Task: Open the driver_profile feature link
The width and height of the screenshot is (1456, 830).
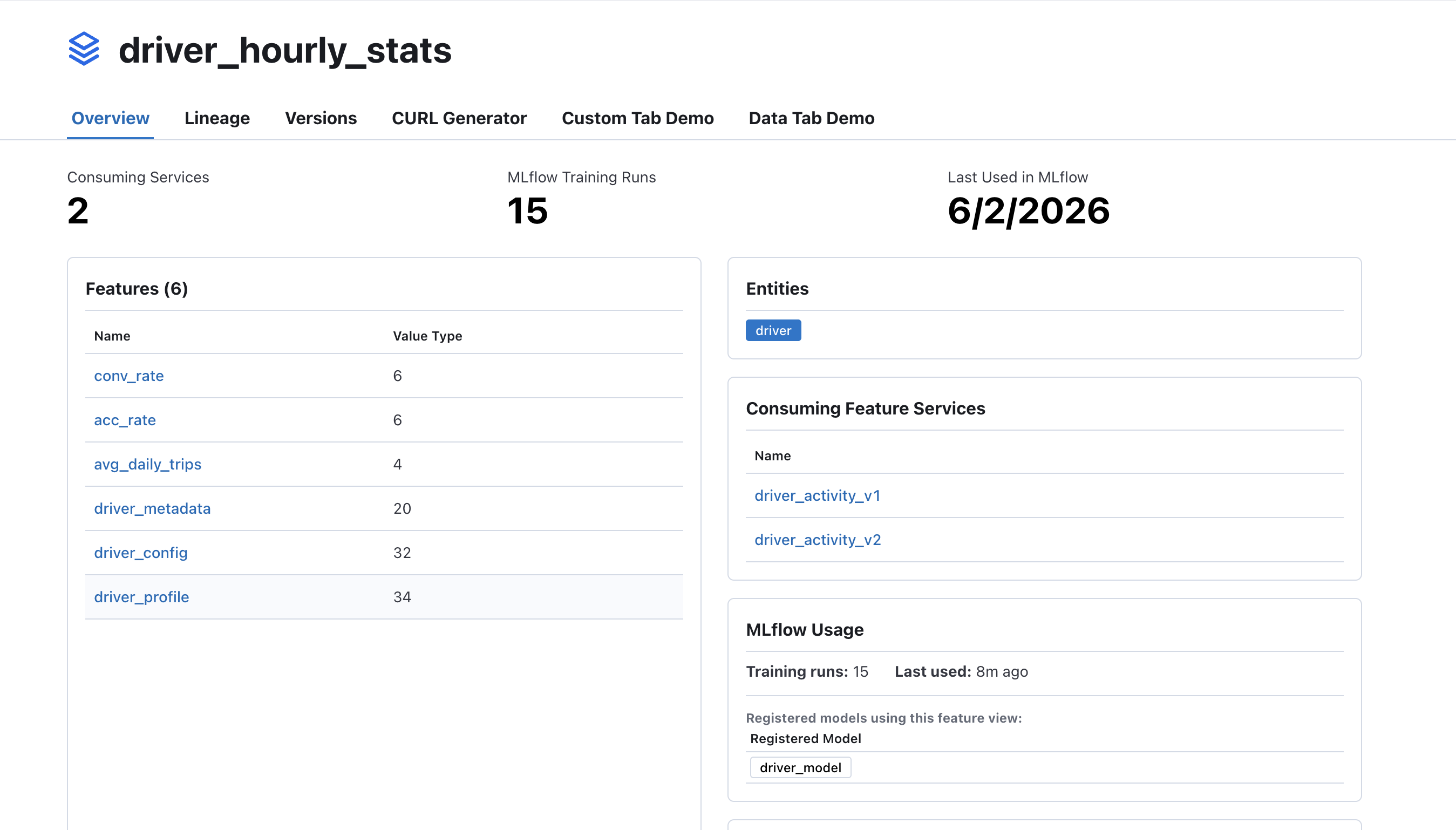Action: coord(141,597)
